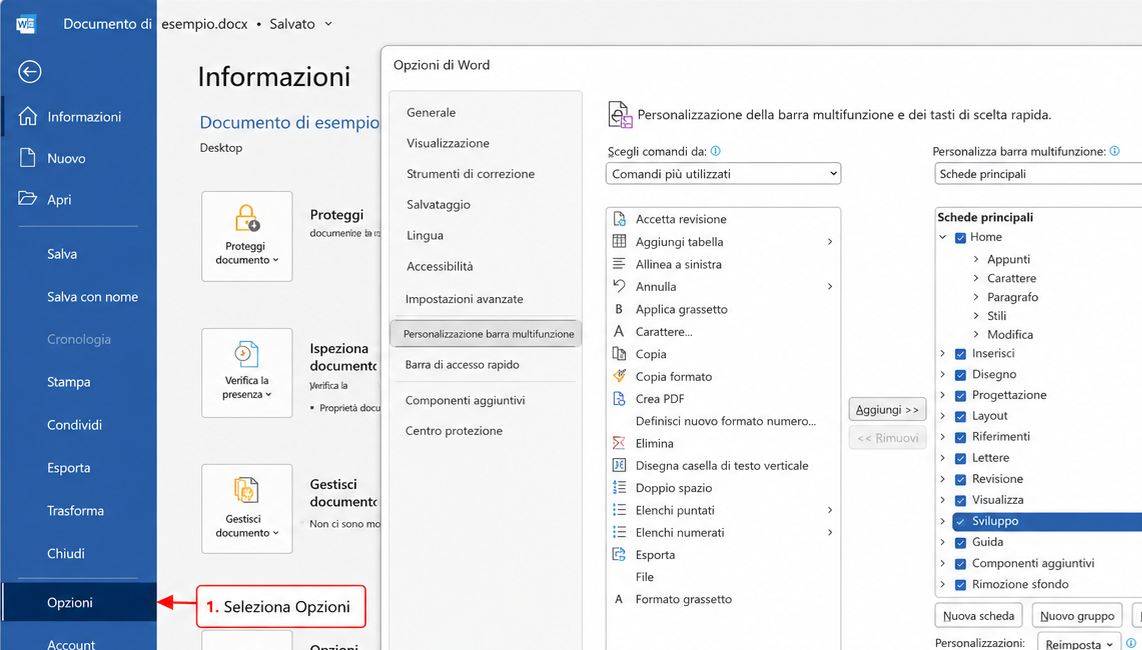The height and width of the screenshot is (650, 1142).
Task: Open the Reimposta dropdown
Action: coord(1079,643)
